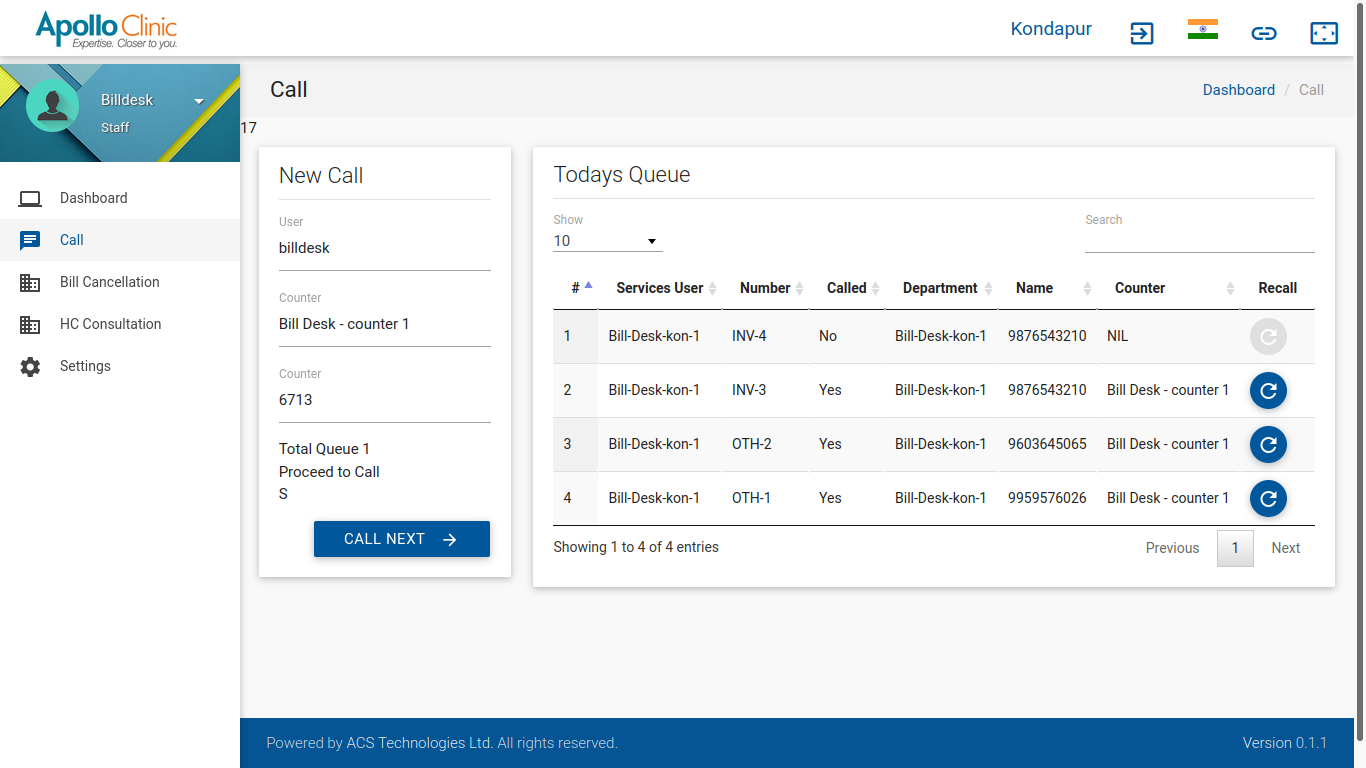The image size is (1366, 768).
Task: Sort by Department column
Action: pos(940,288)
